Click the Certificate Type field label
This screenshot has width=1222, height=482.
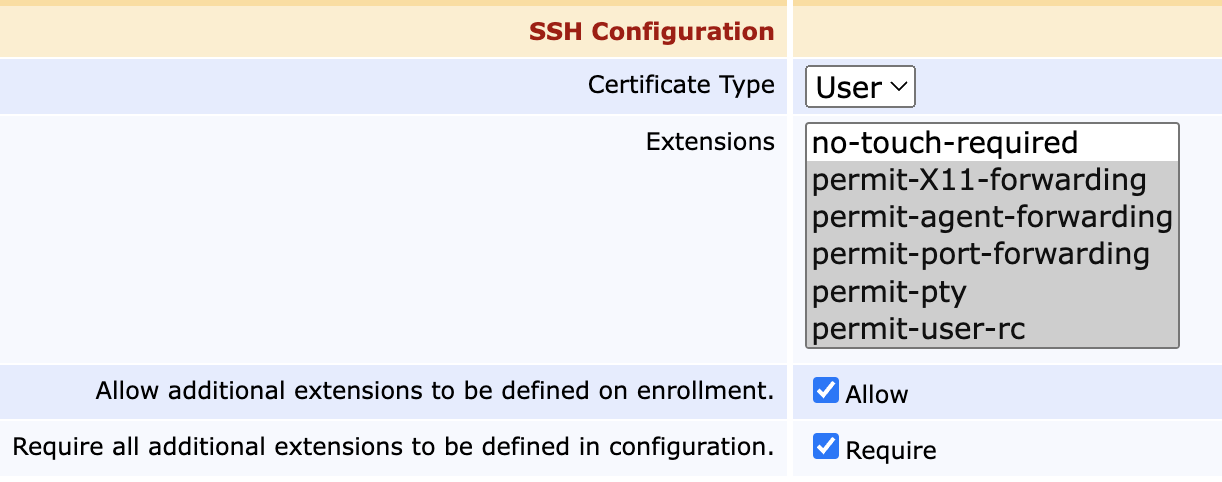pos(681,85)
